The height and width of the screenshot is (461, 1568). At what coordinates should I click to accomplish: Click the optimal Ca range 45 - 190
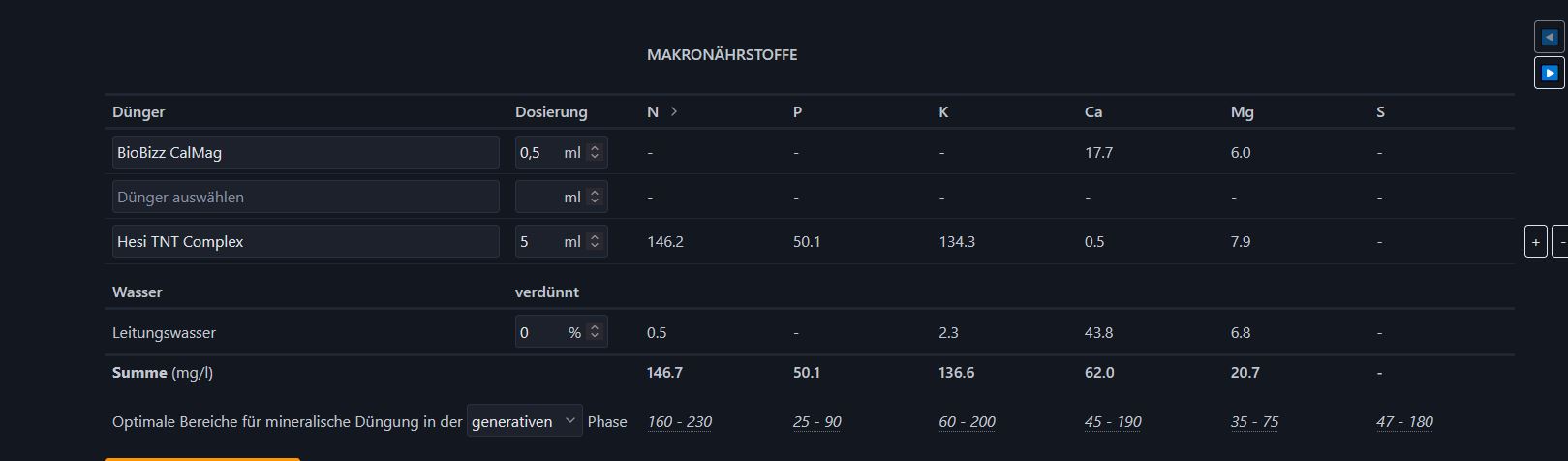[1113, 421]
